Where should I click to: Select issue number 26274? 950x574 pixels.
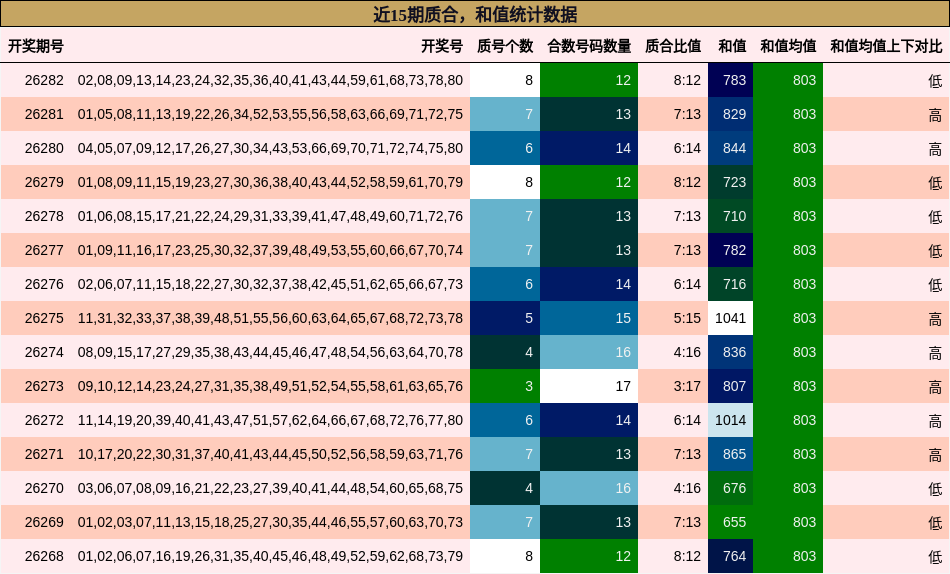point(44,352)
